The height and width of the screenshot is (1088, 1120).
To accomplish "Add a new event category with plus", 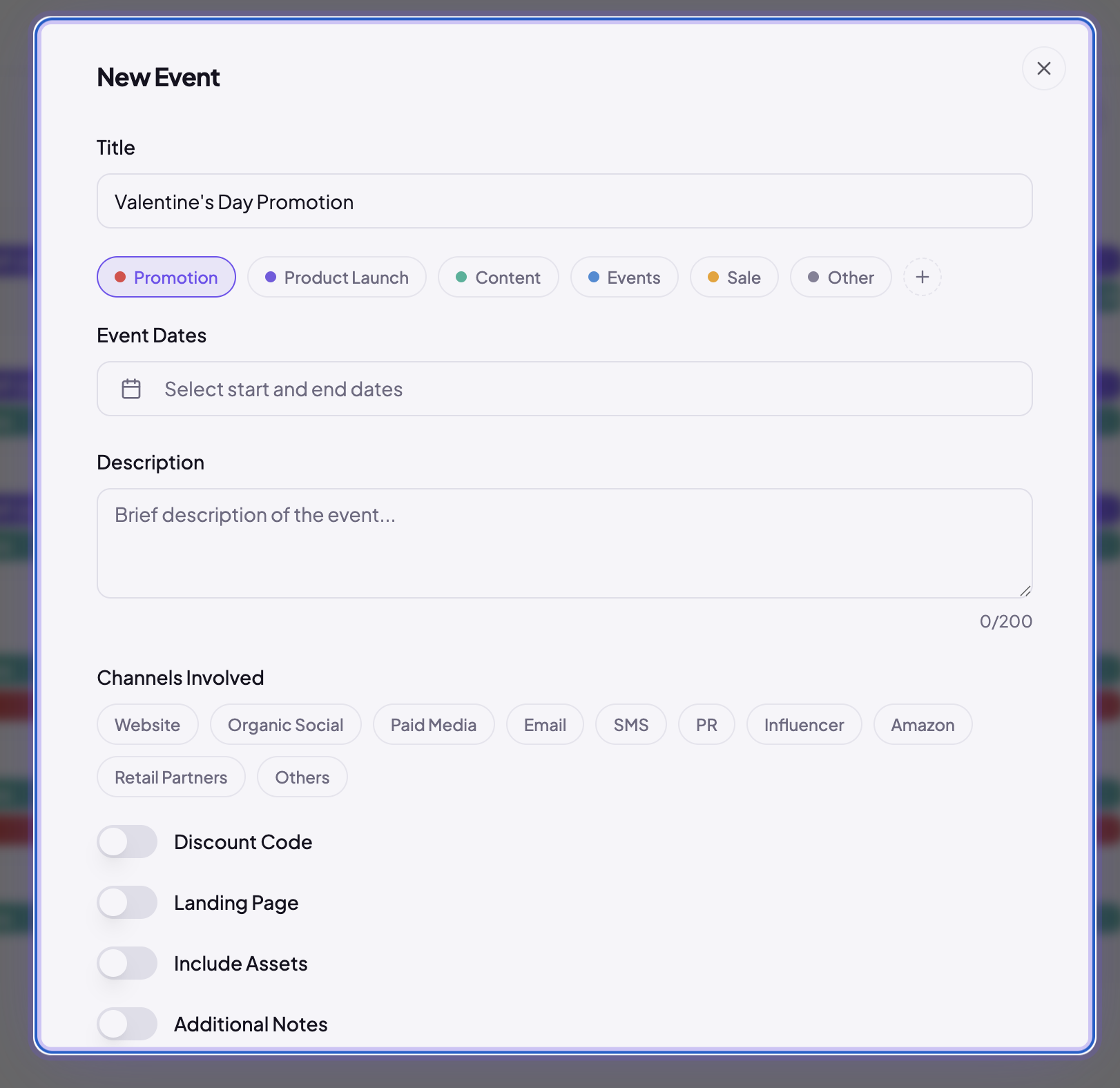I will tap(922, 277).
